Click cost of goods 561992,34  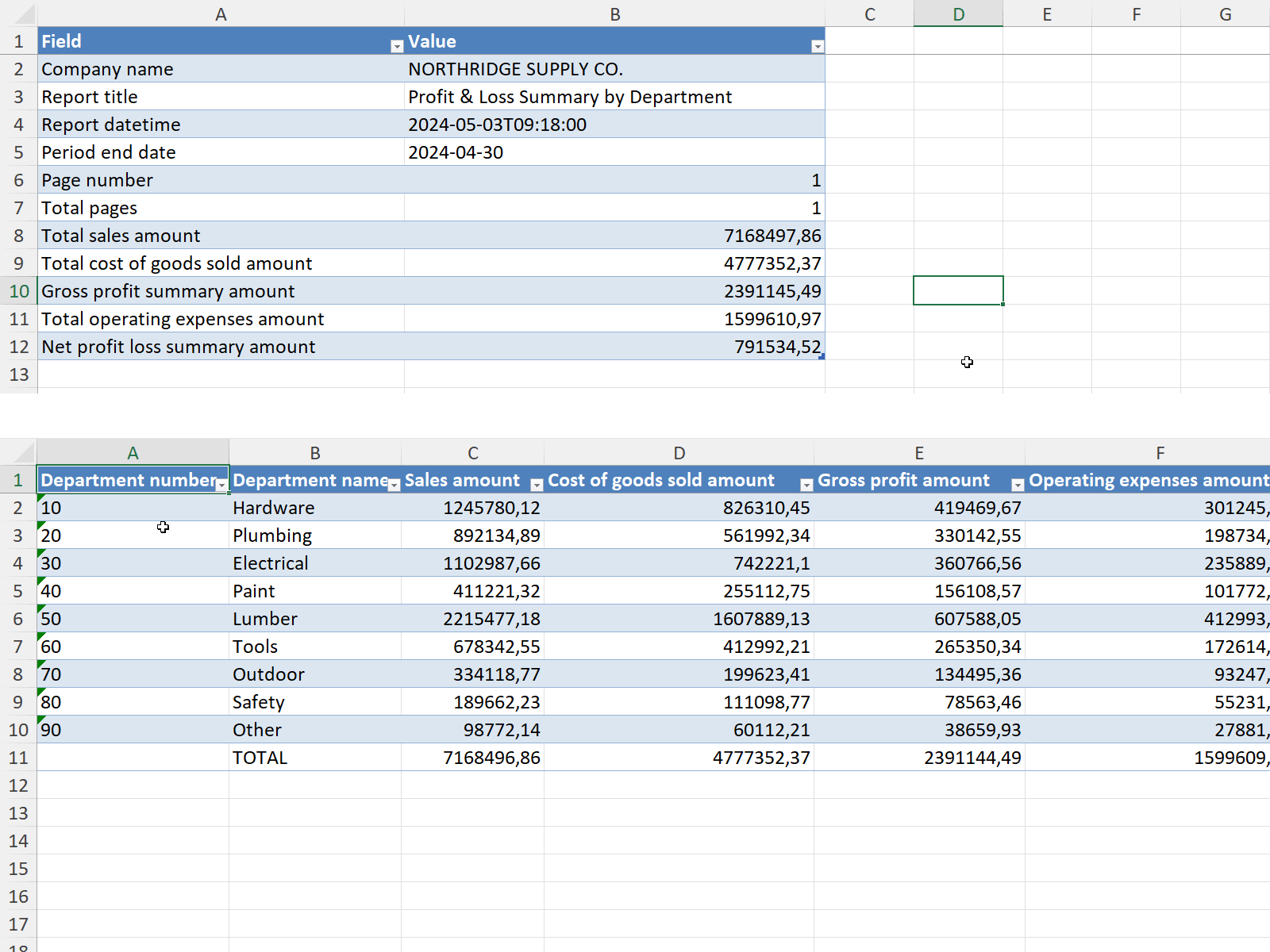point(679,535)
